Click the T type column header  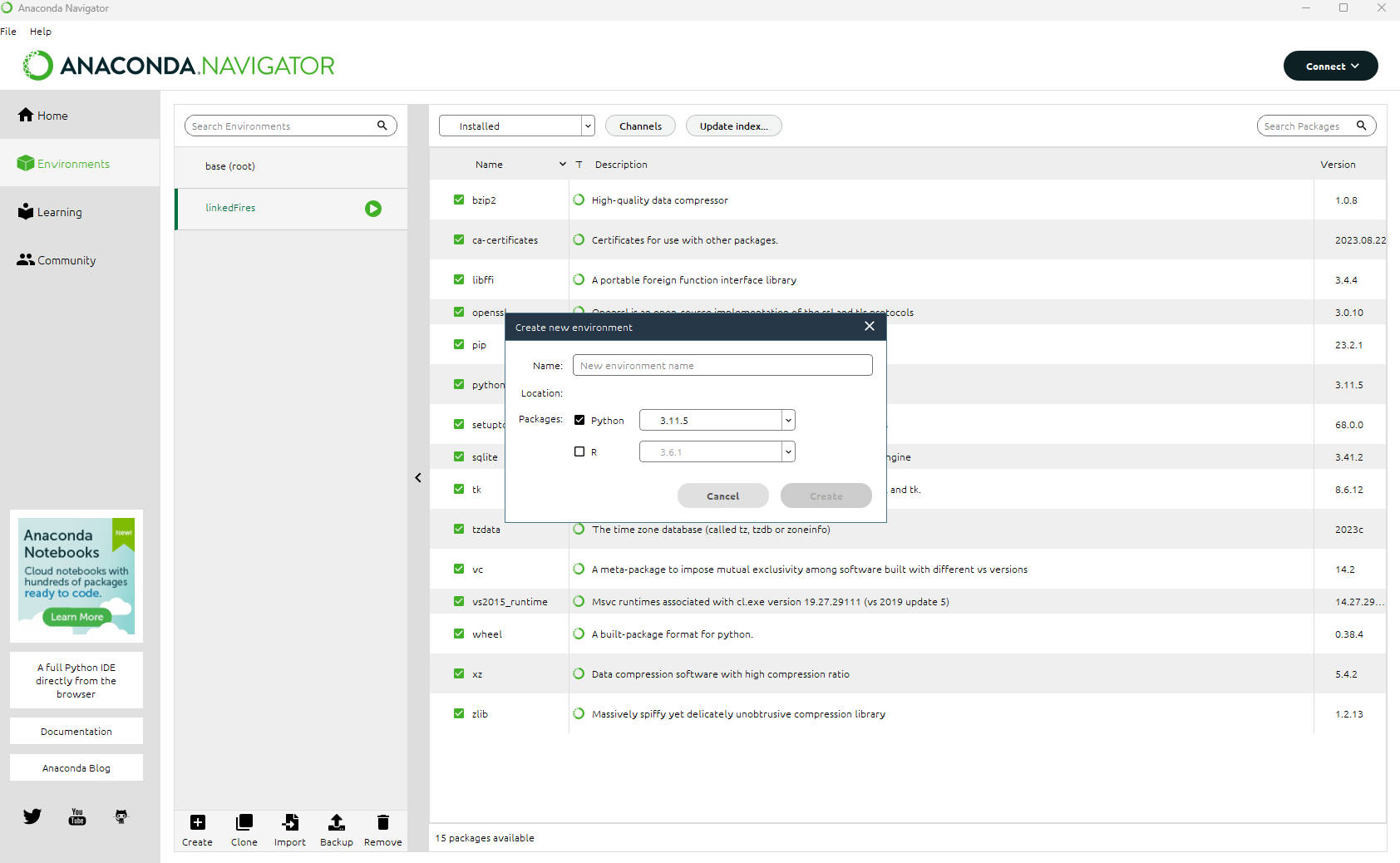[579, 165]
